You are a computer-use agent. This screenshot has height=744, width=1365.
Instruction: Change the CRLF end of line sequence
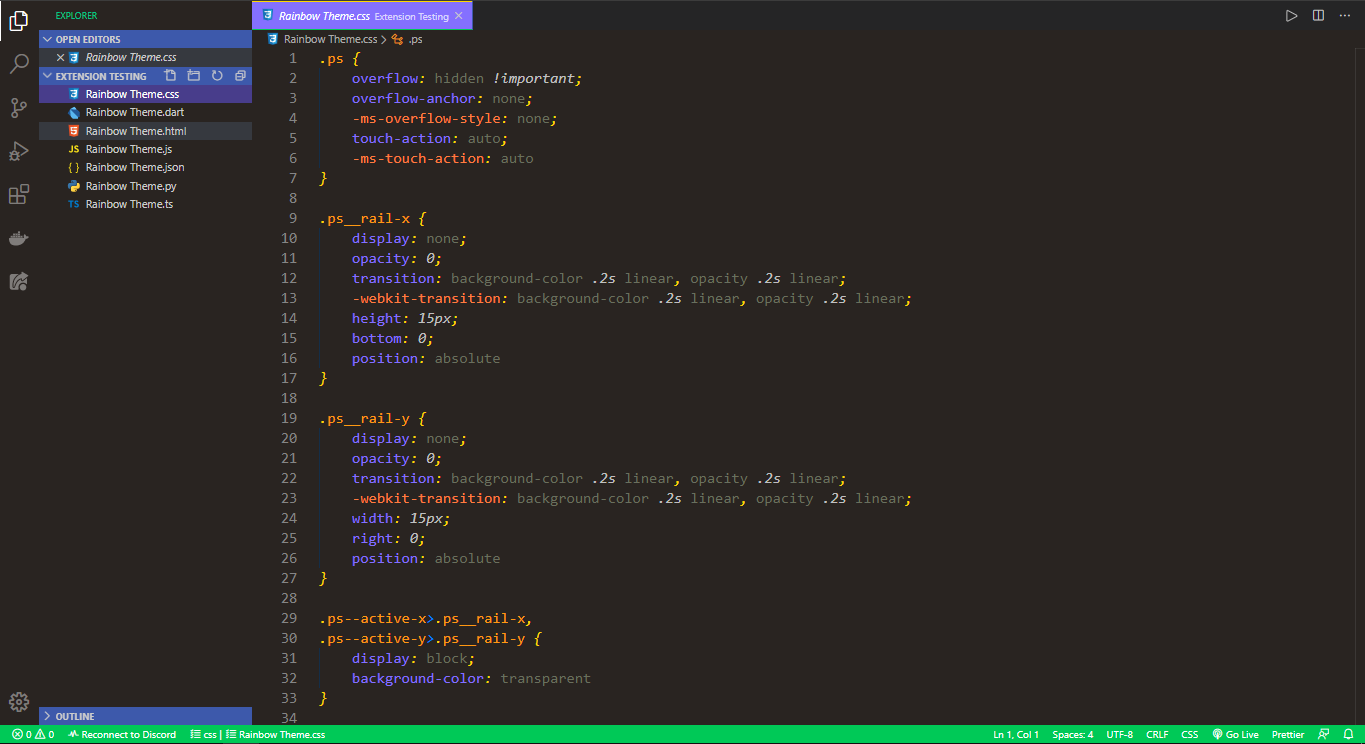click(1157, 735)
